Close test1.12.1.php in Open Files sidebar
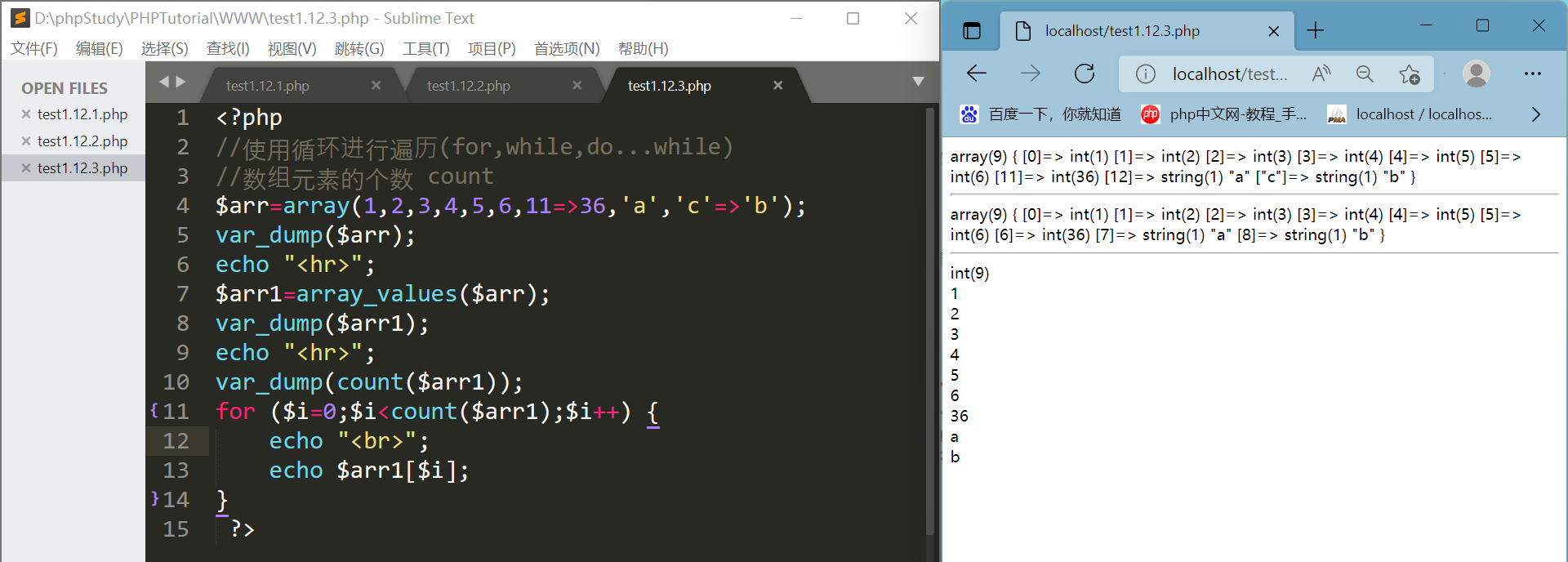The height and width of the screenshot is (562, 1568). coord(26,114)
